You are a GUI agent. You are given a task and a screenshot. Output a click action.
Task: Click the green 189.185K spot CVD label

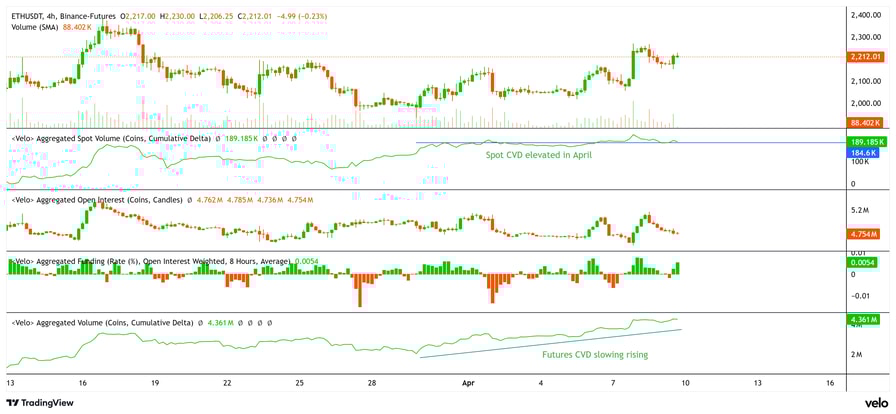pos(865,142)
